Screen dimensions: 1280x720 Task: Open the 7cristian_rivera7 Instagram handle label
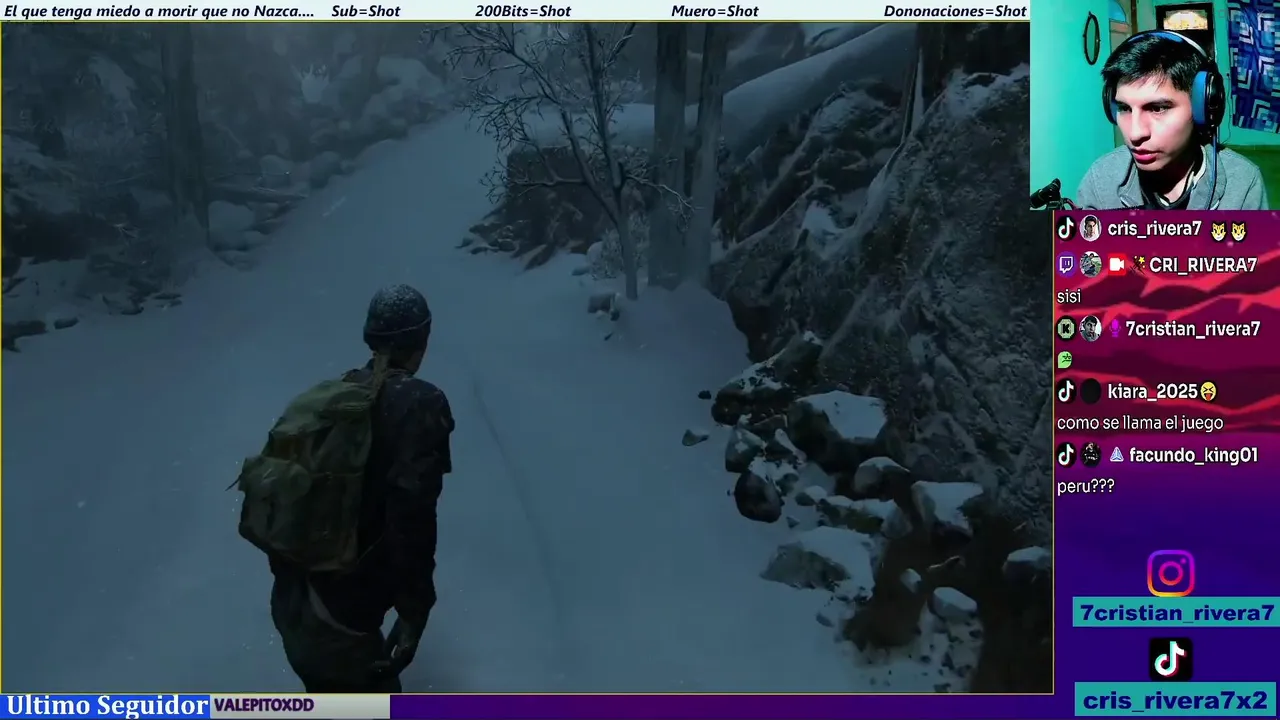[1176, 613]
